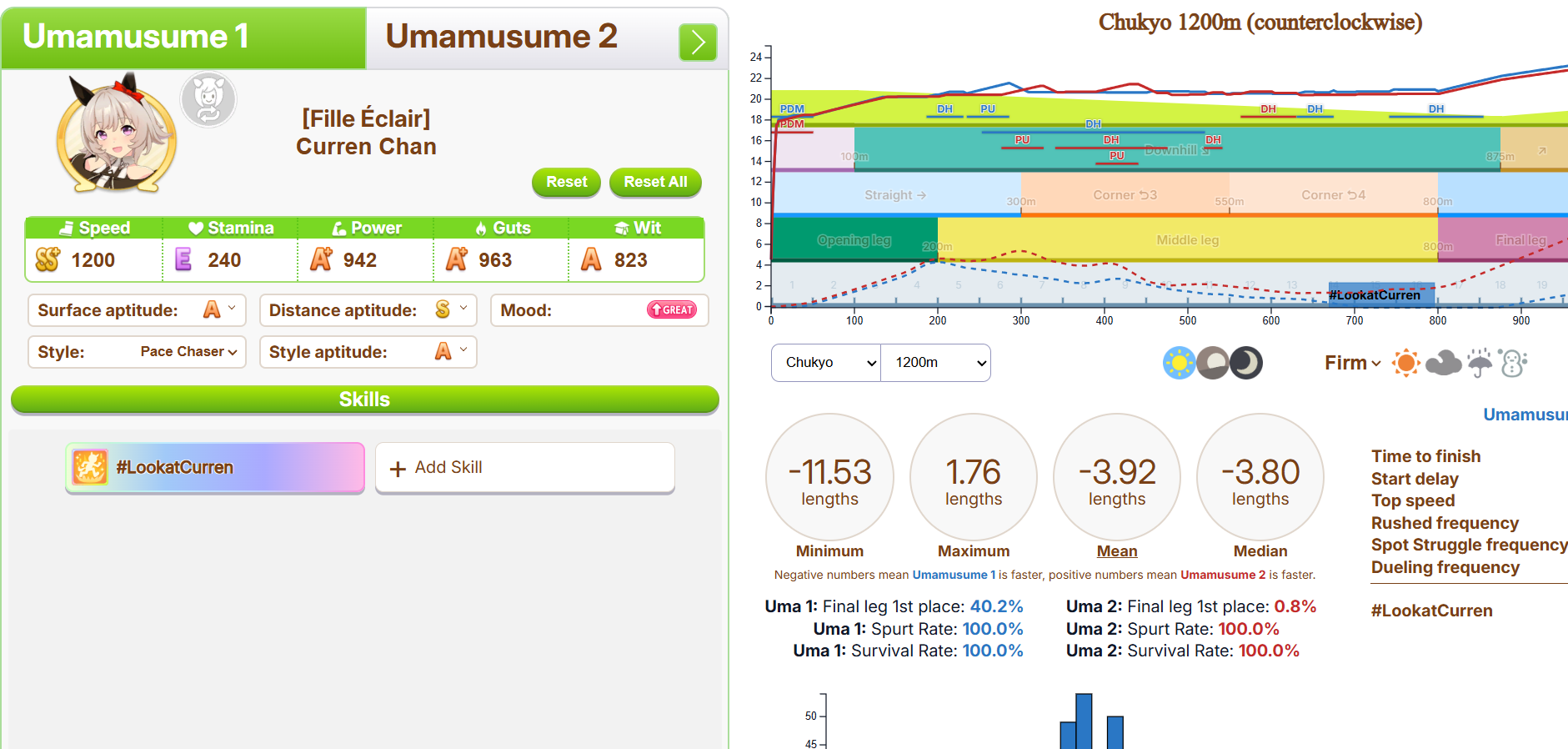Select the cloudy weather icon
The width and height of the screenshot is (1568, 749).
pos(1444,363)
